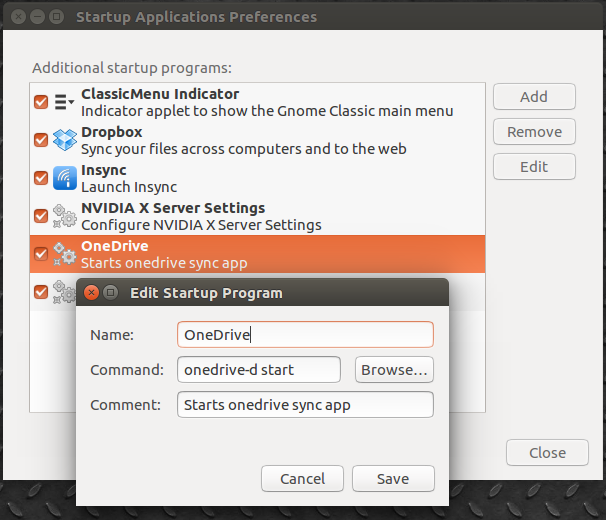
Task: Uncheck the OneDrive startup checkbox
Action: pos(41,254)
